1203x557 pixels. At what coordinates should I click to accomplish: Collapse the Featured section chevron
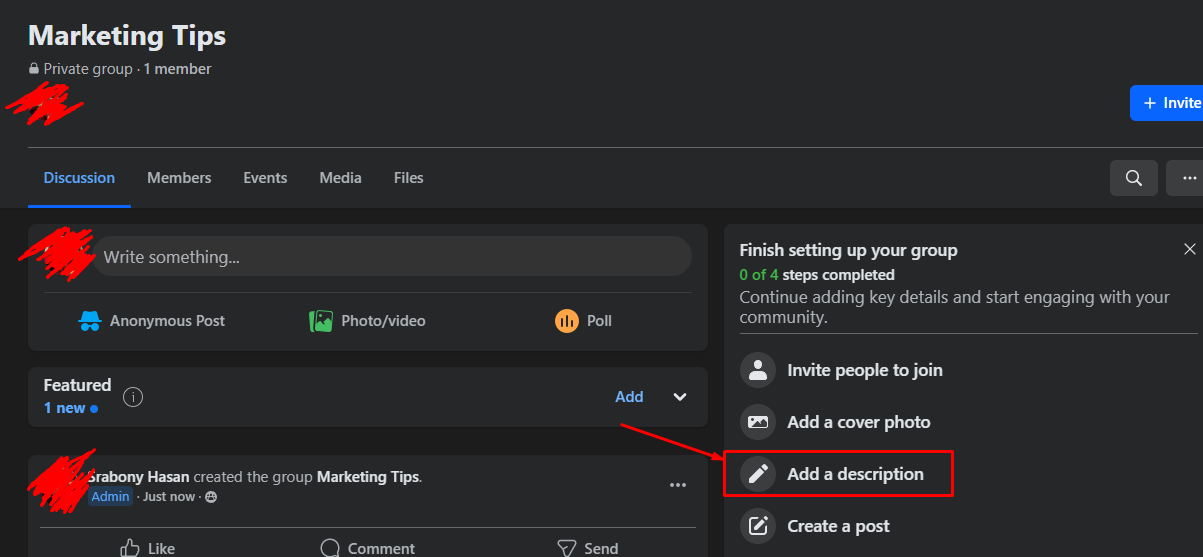pos(680,397)
